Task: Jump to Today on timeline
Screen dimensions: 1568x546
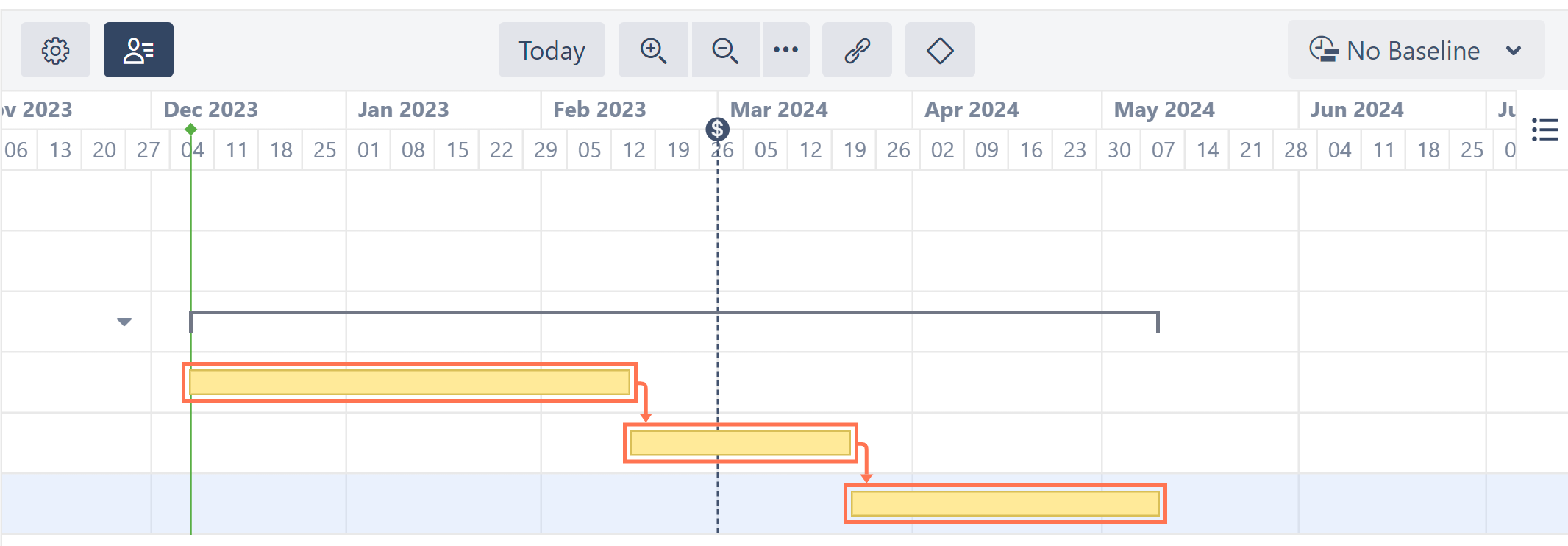Action: pos(552,50)
